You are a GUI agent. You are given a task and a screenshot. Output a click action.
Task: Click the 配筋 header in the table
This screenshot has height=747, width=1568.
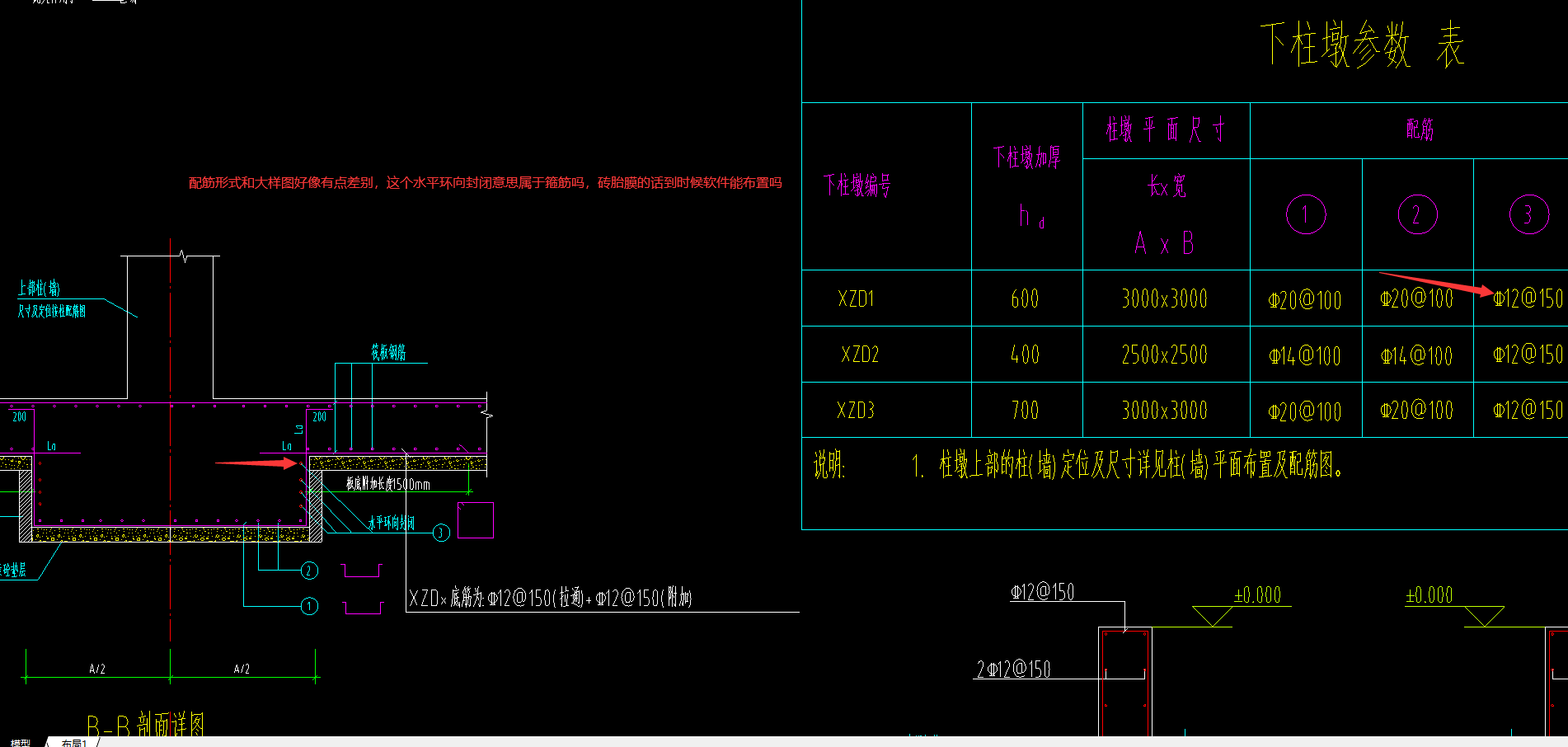1420,129
